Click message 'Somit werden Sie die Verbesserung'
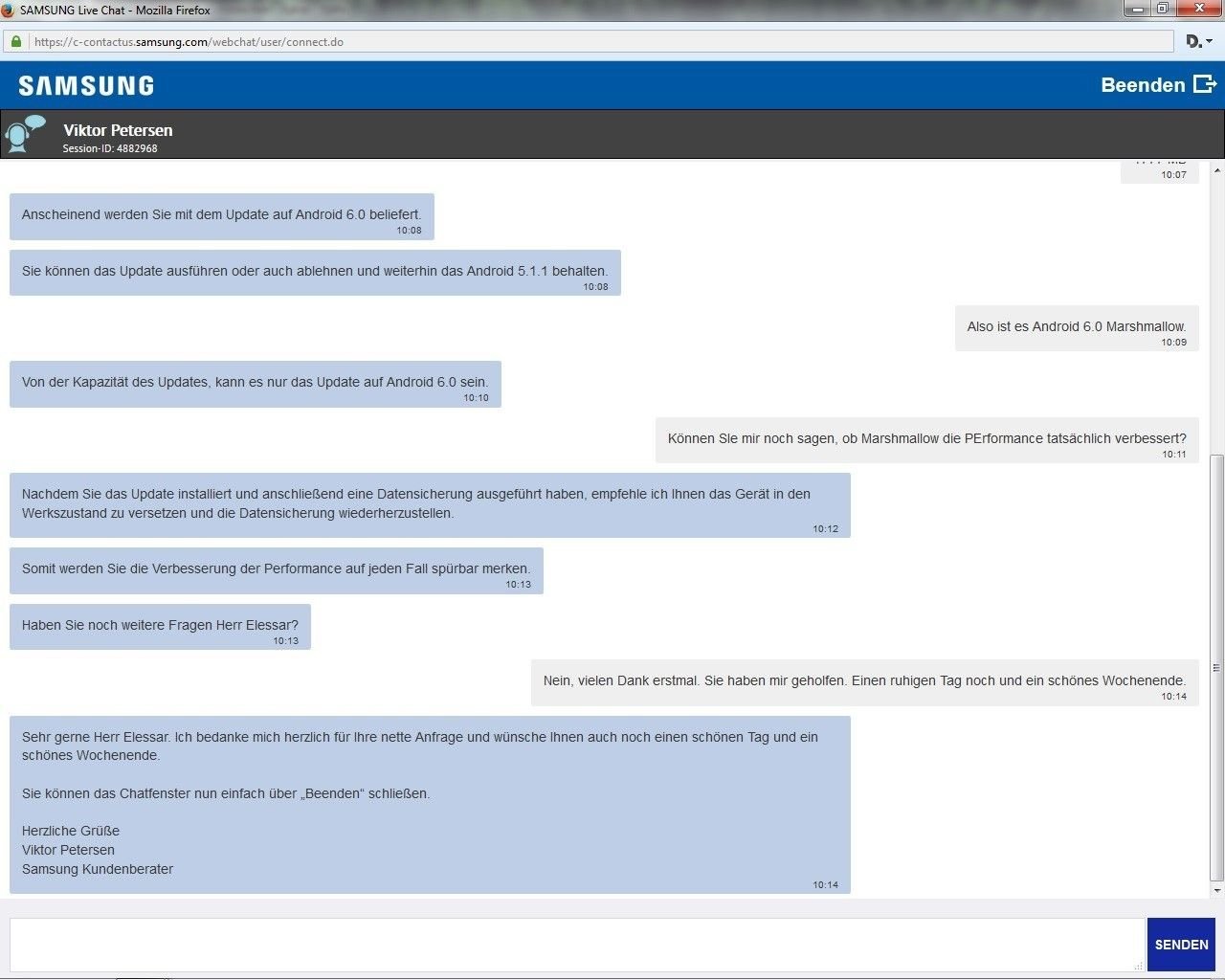Image resolution: width=1225 pixels, height=980 pixels. (x=277, y=570)
